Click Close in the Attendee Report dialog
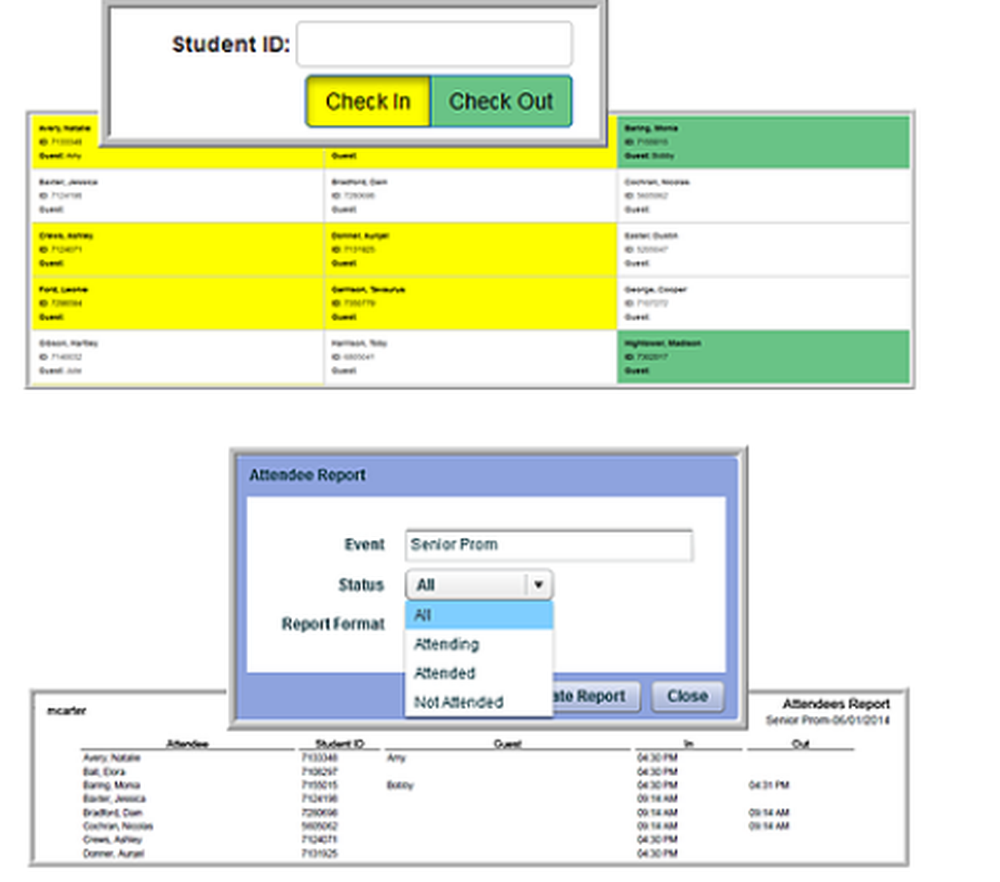The width and height of the screenshot is (1000, 882). click(688, 696)
